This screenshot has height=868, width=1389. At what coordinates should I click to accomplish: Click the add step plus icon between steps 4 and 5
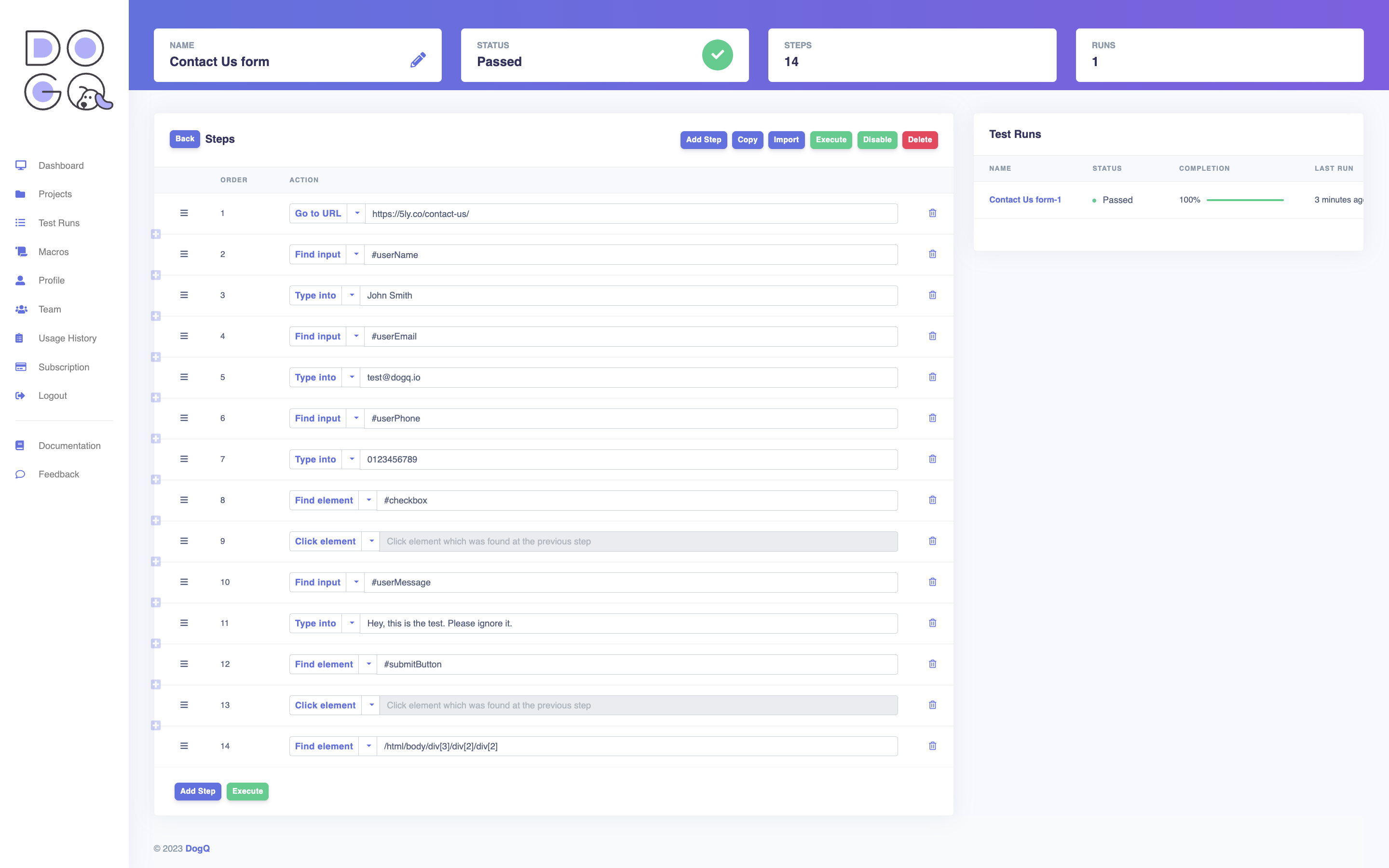tap(156, 357)
